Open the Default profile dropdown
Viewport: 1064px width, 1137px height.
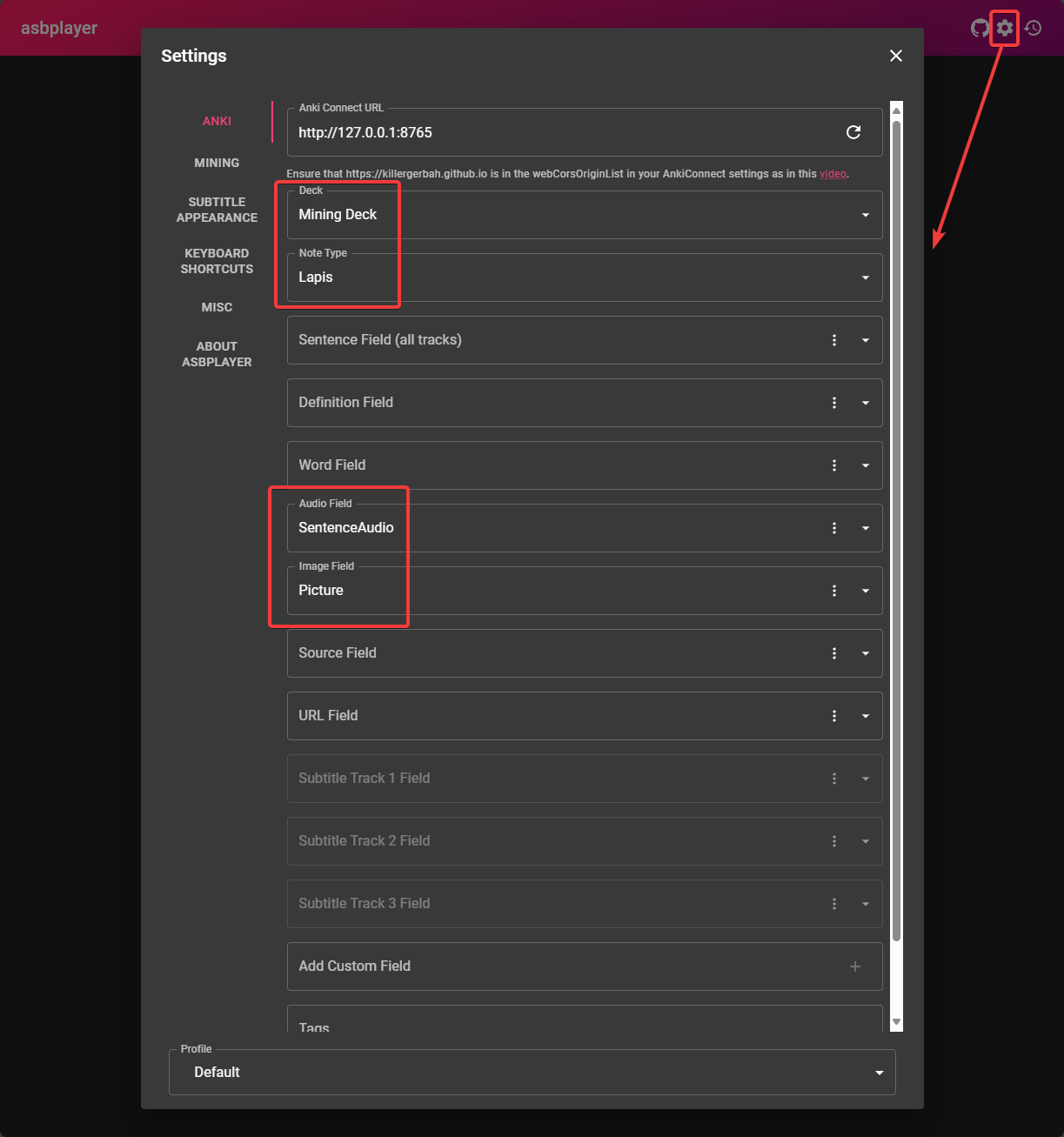(x=878, y=1072)
